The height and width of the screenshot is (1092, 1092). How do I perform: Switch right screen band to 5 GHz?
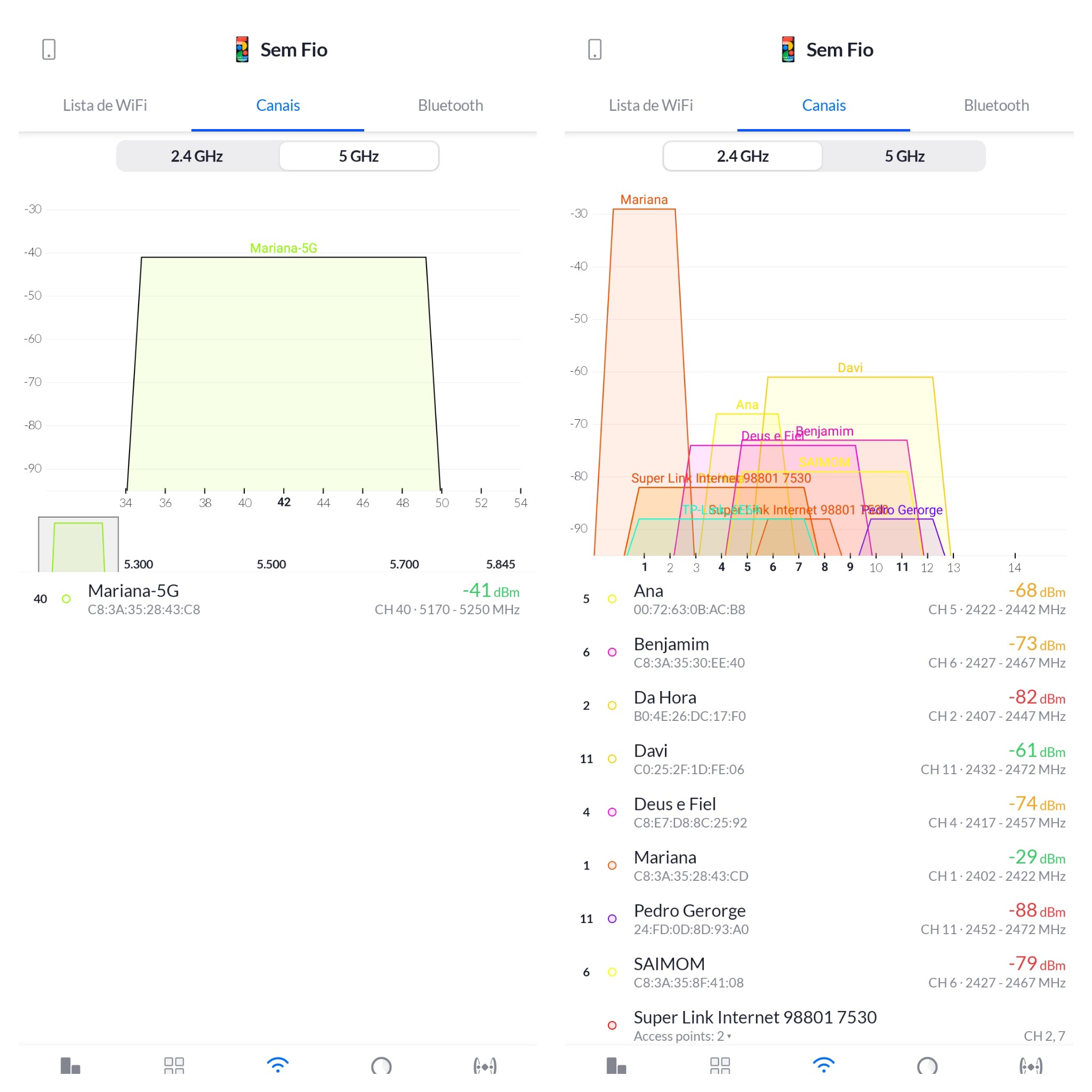tap(904, 156)
